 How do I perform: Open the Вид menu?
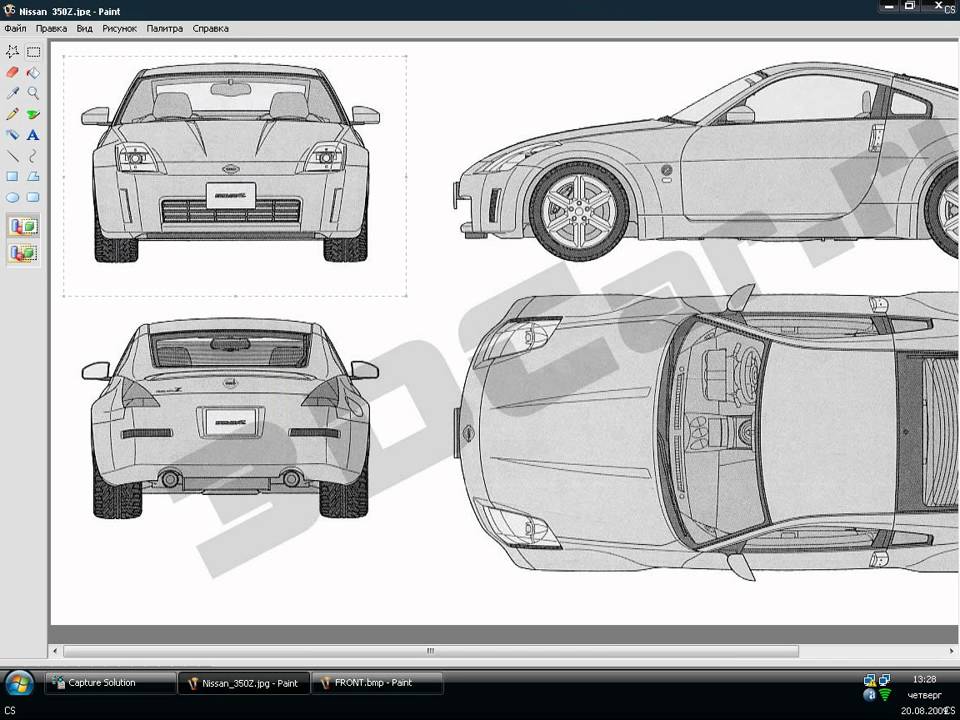tap(84, 28)
